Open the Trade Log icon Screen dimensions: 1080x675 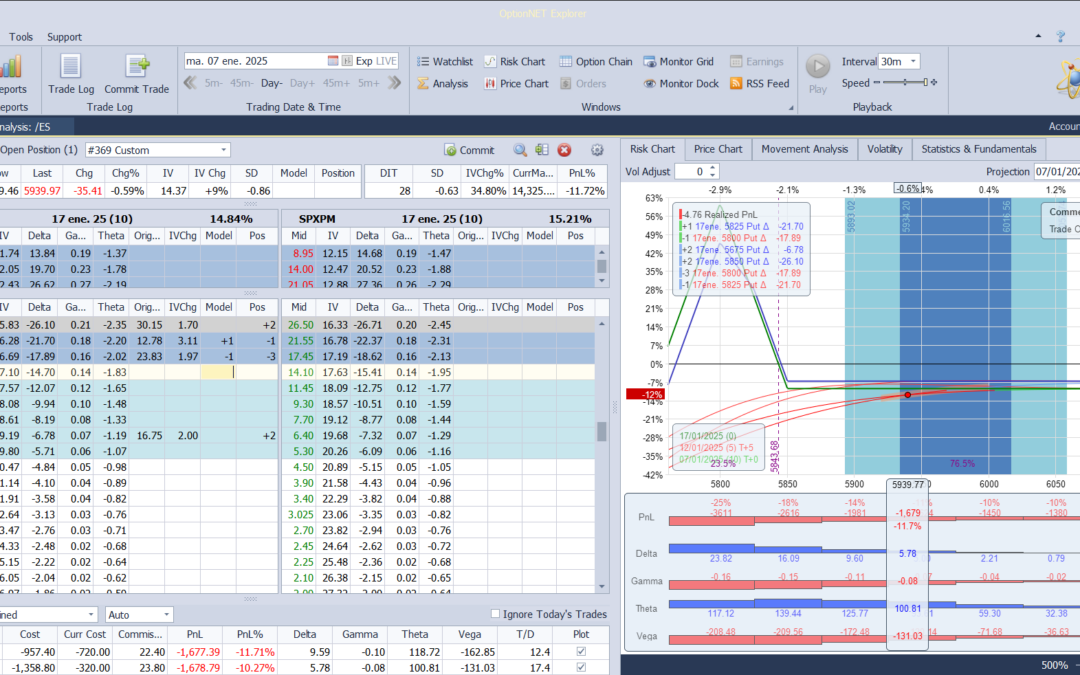click(x=70, y=69)
